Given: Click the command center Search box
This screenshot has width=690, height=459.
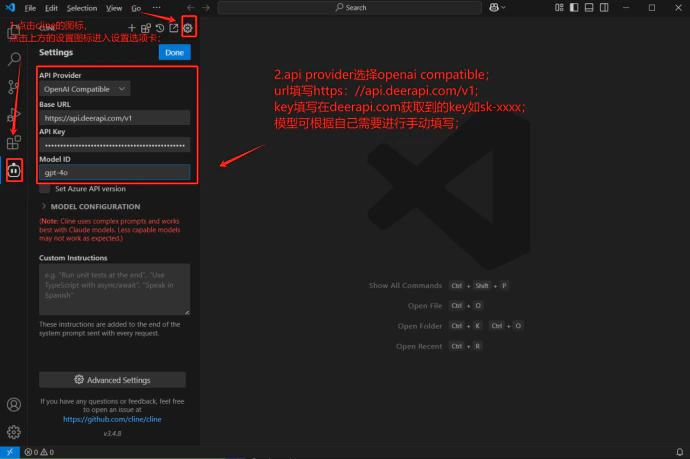Looking at the screenshot, I should [349, 7].
